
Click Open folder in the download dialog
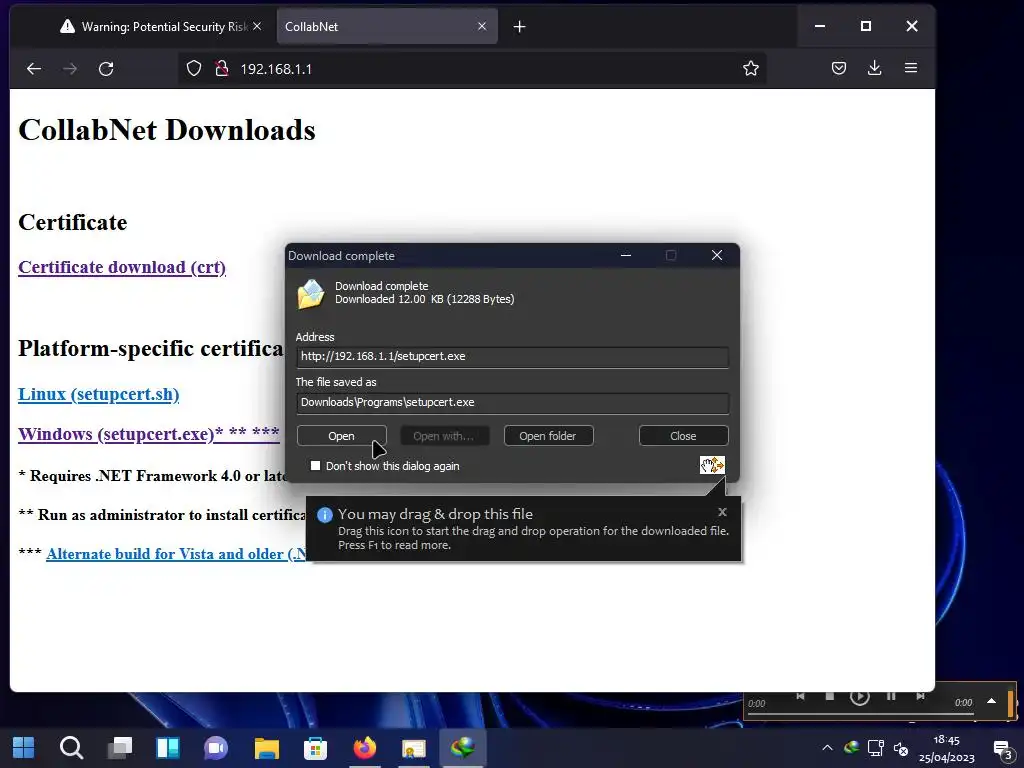click(x=548, y=436)
